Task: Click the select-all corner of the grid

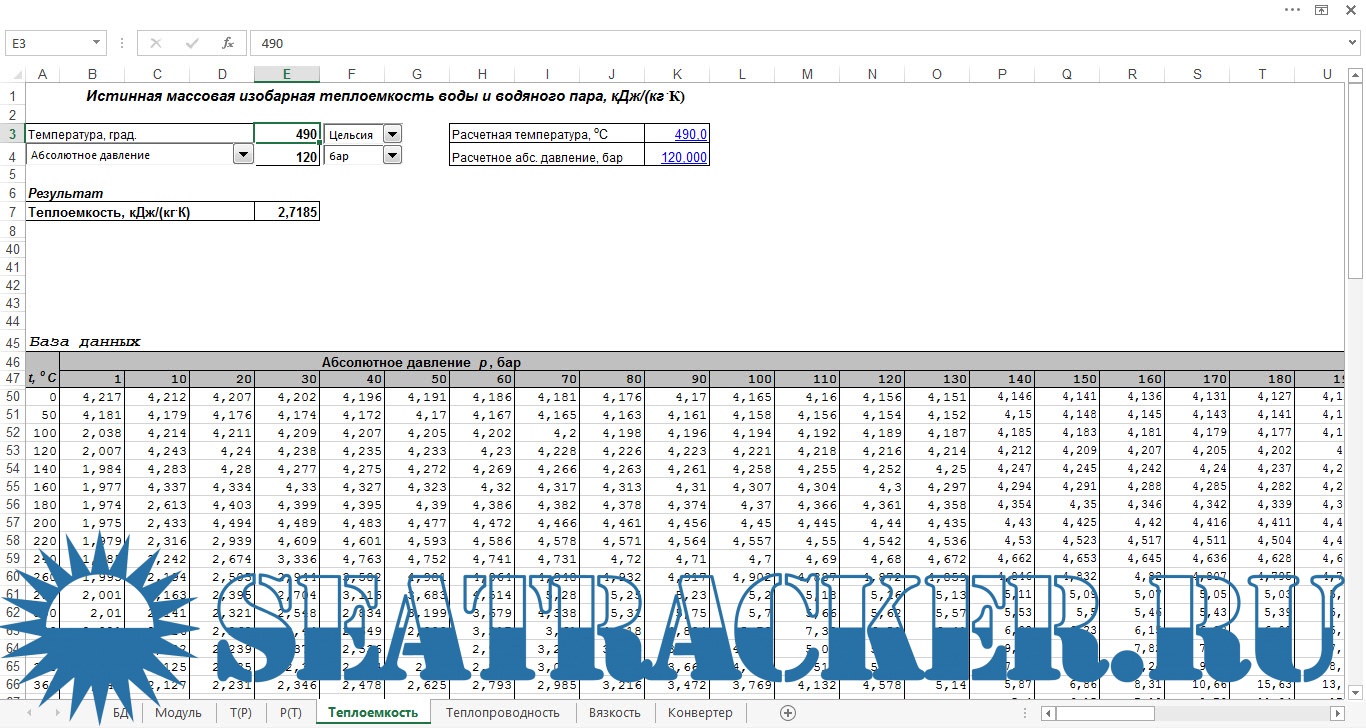Action: 12,75
